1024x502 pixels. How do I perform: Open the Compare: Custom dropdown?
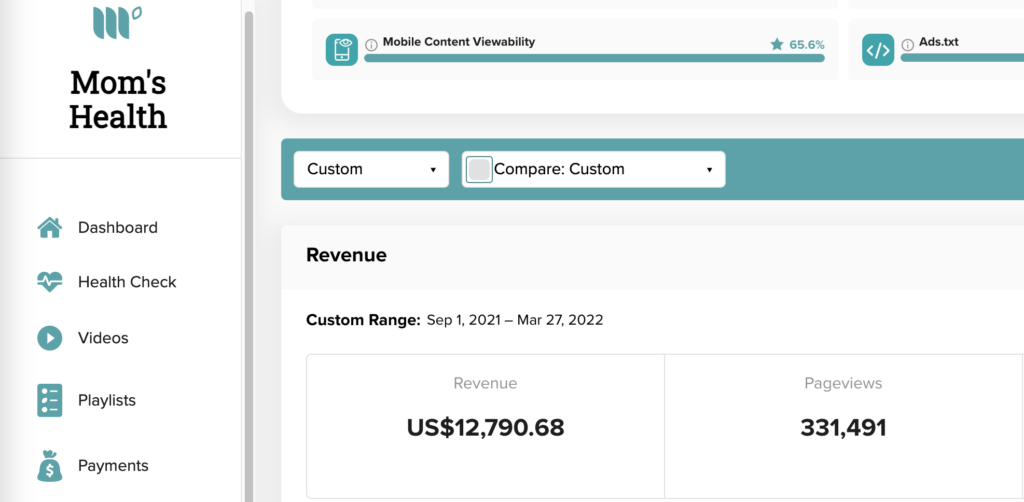[594, 170]
